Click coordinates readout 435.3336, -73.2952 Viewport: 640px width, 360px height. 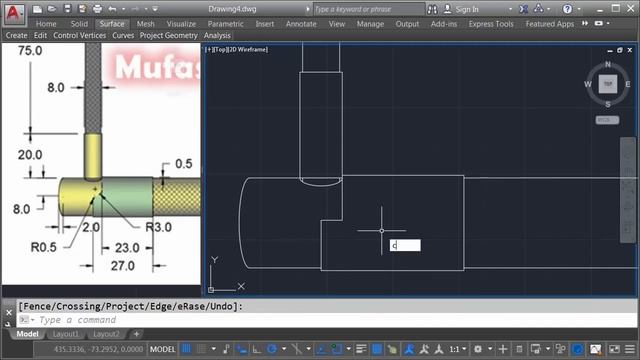pos(98,349)
